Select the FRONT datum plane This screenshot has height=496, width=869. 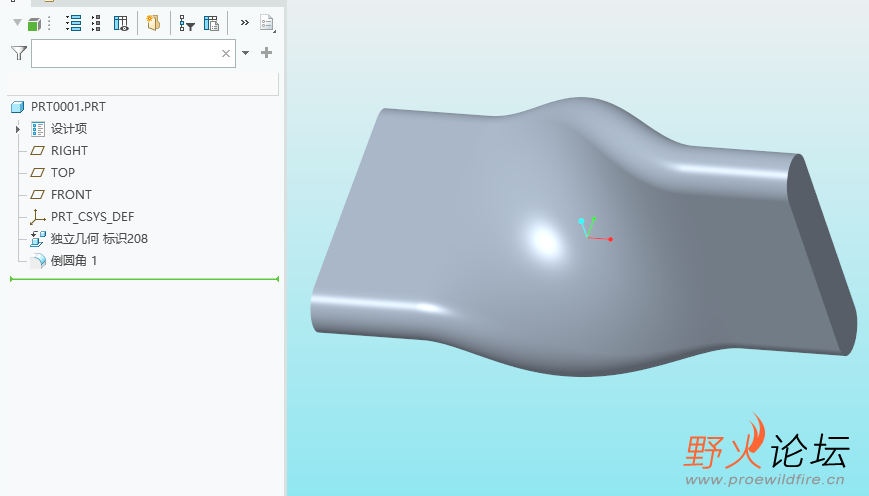coord(71,195)
